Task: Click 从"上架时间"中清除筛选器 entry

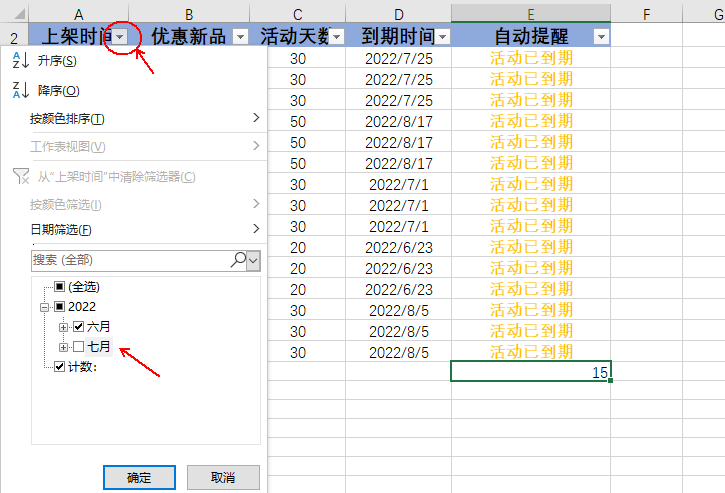Action: pyautogui.click(x=116, y=177)
